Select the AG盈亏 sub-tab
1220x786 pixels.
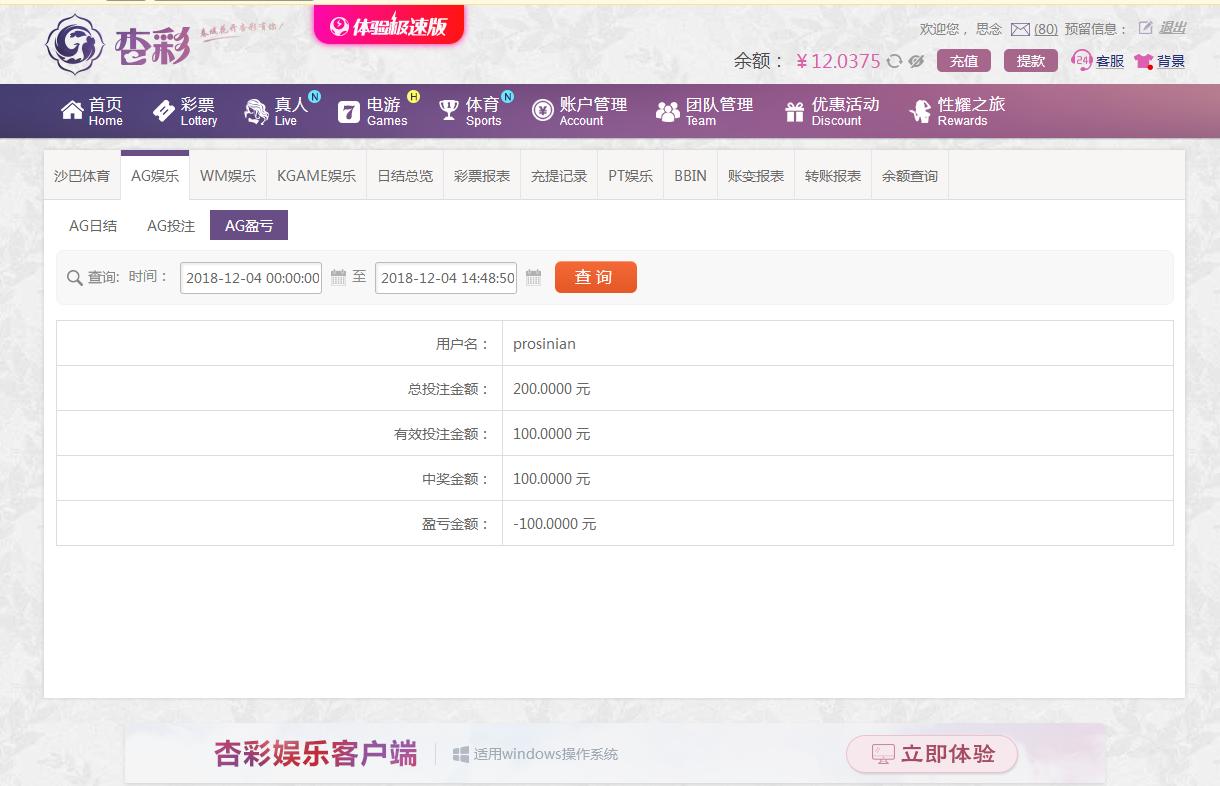tap(249, 226)
